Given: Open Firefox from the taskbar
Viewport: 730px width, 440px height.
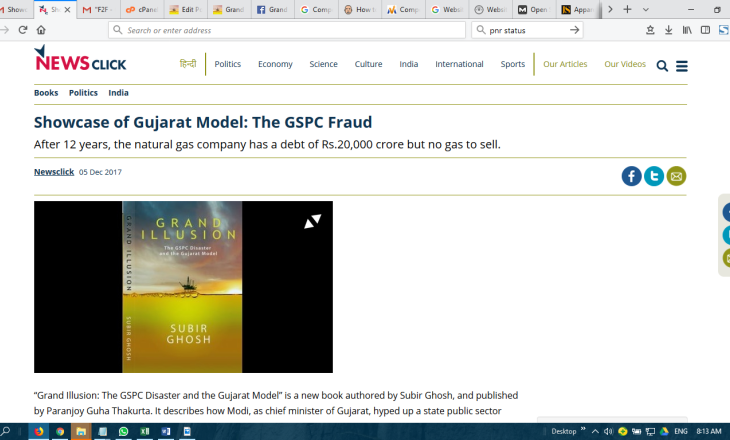Looking at the screenshot, I should point(39,431).
